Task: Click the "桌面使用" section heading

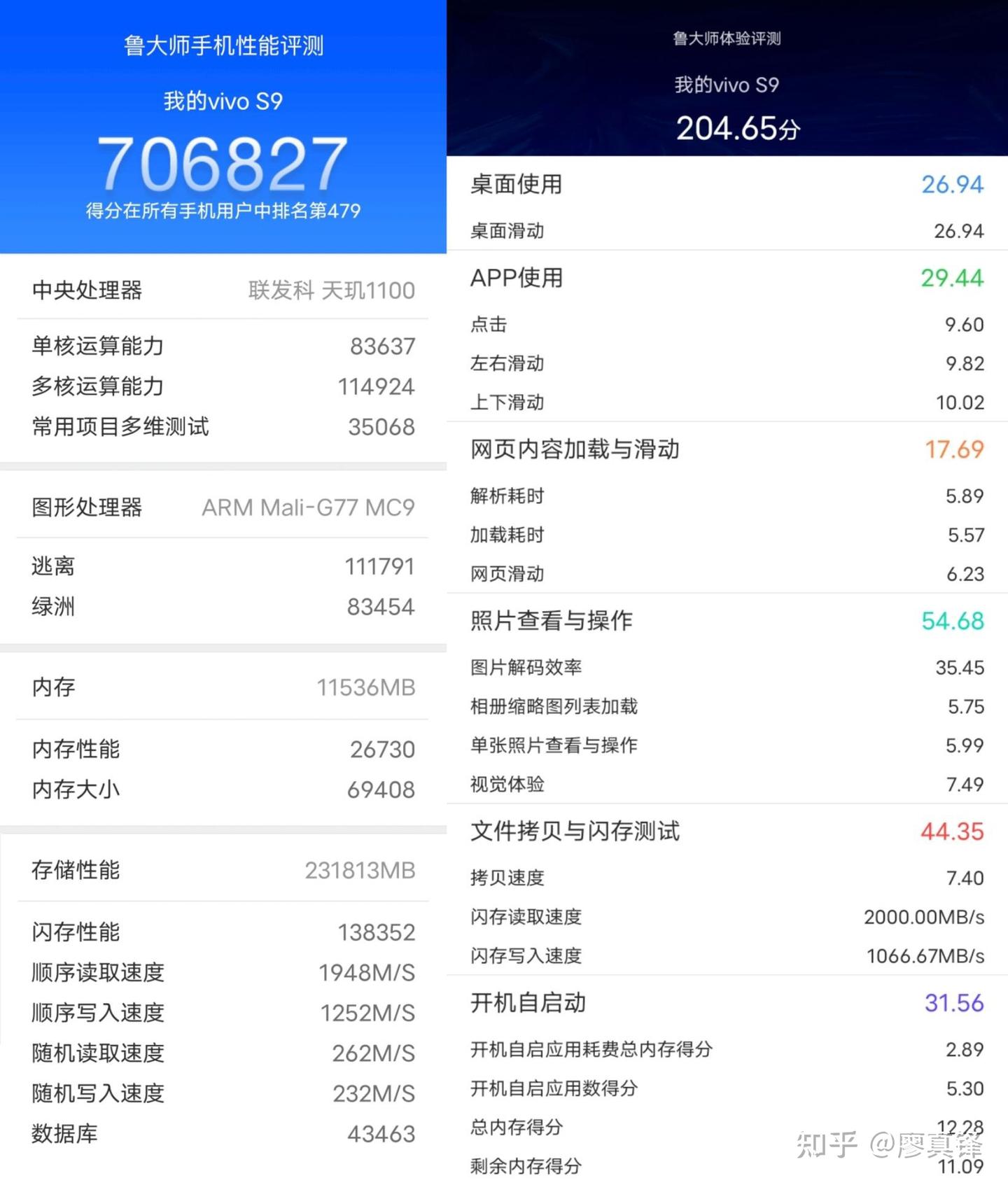Action: 517,184
